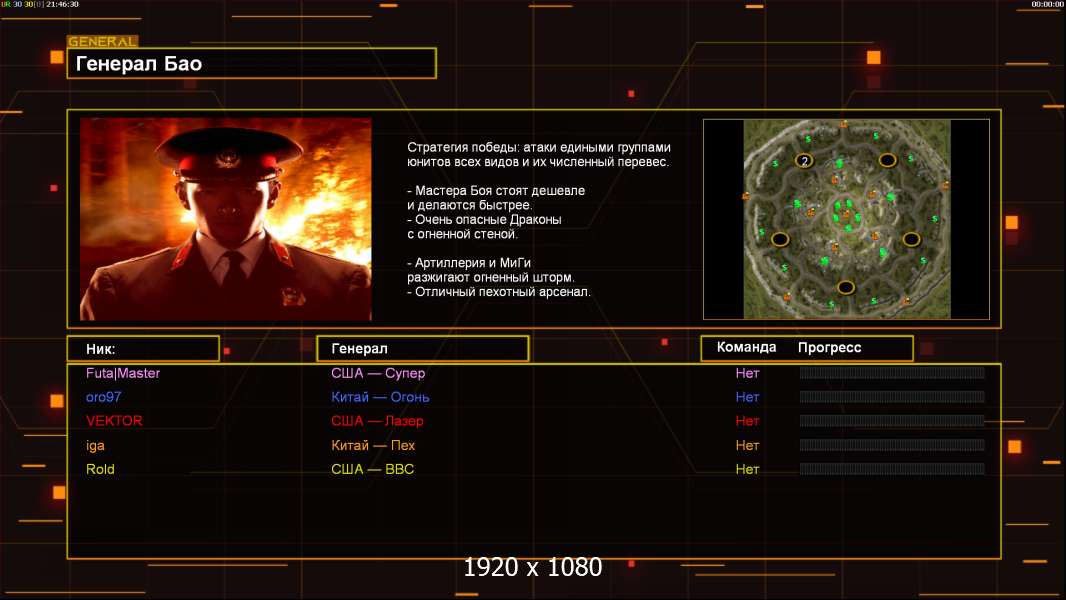Select player oro97 in the list
This screenshot has width=1066, height=600.
pos(103,397)
